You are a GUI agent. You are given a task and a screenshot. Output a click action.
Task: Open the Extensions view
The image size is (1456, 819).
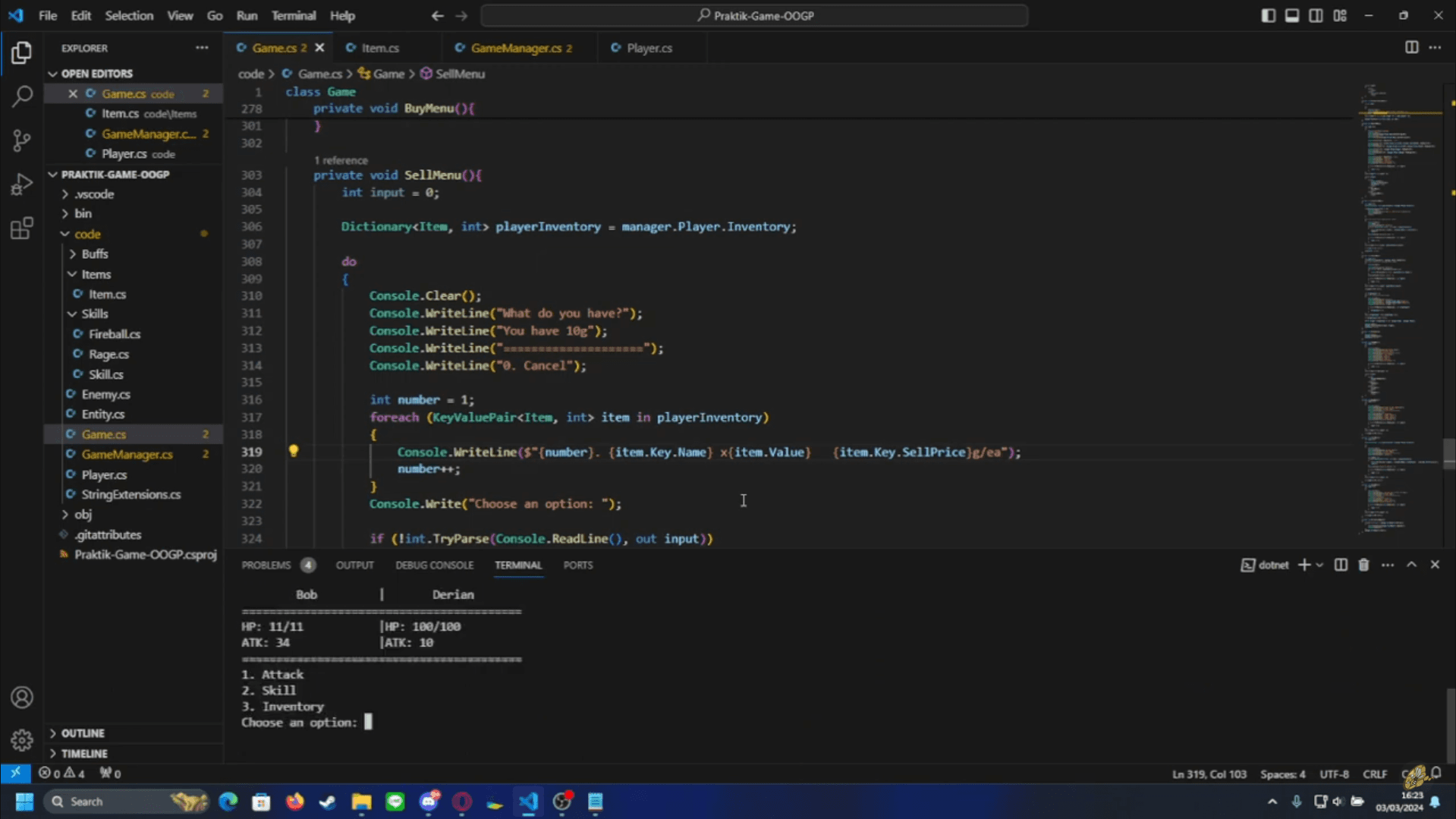point(21,228)
